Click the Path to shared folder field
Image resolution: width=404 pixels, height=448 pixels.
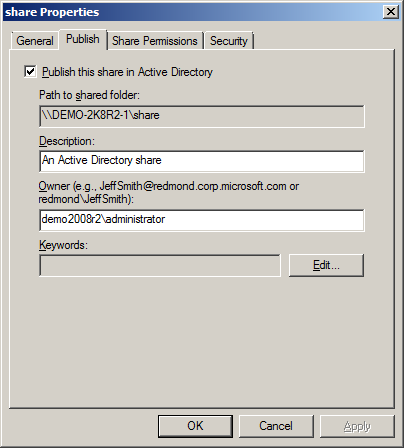202,116
